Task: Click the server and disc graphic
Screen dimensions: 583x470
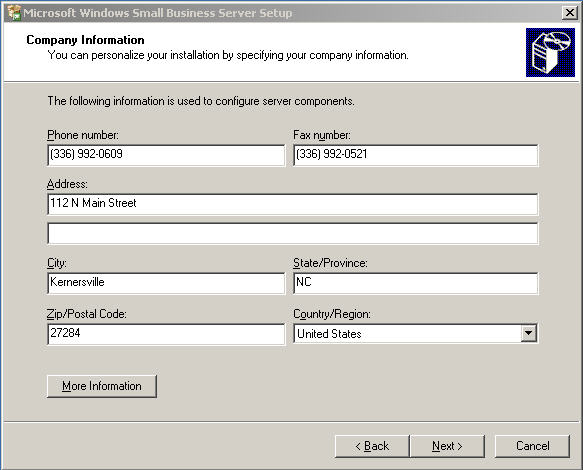Action: tap(550, 52)
